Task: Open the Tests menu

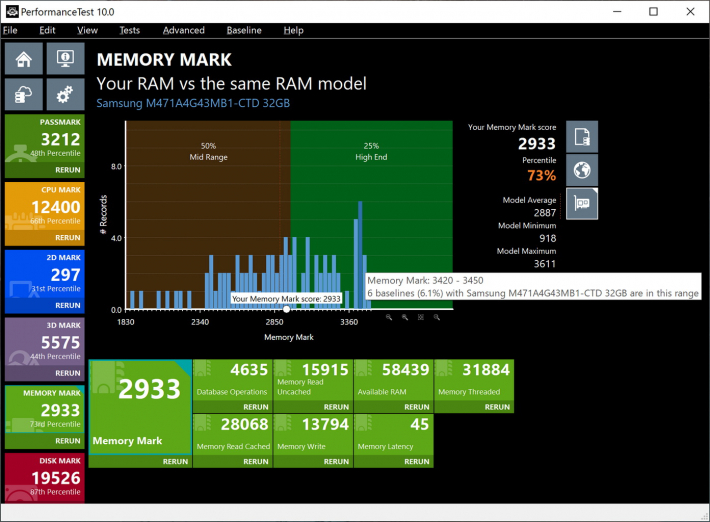Action: [x=129, y=31]
